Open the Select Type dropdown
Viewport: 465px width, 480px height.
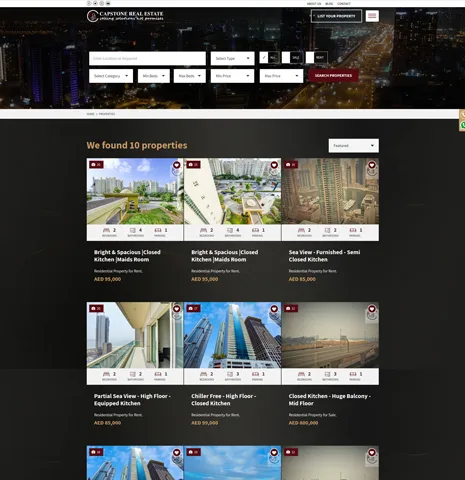(x=233, y=58)
